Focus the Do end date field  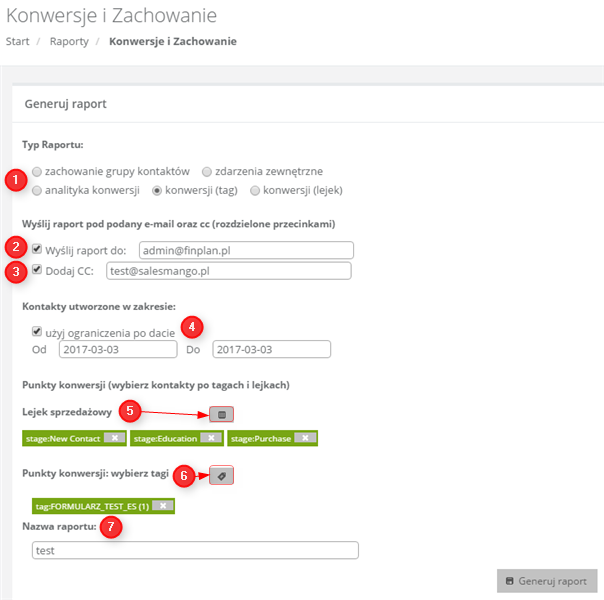point(271,349)
